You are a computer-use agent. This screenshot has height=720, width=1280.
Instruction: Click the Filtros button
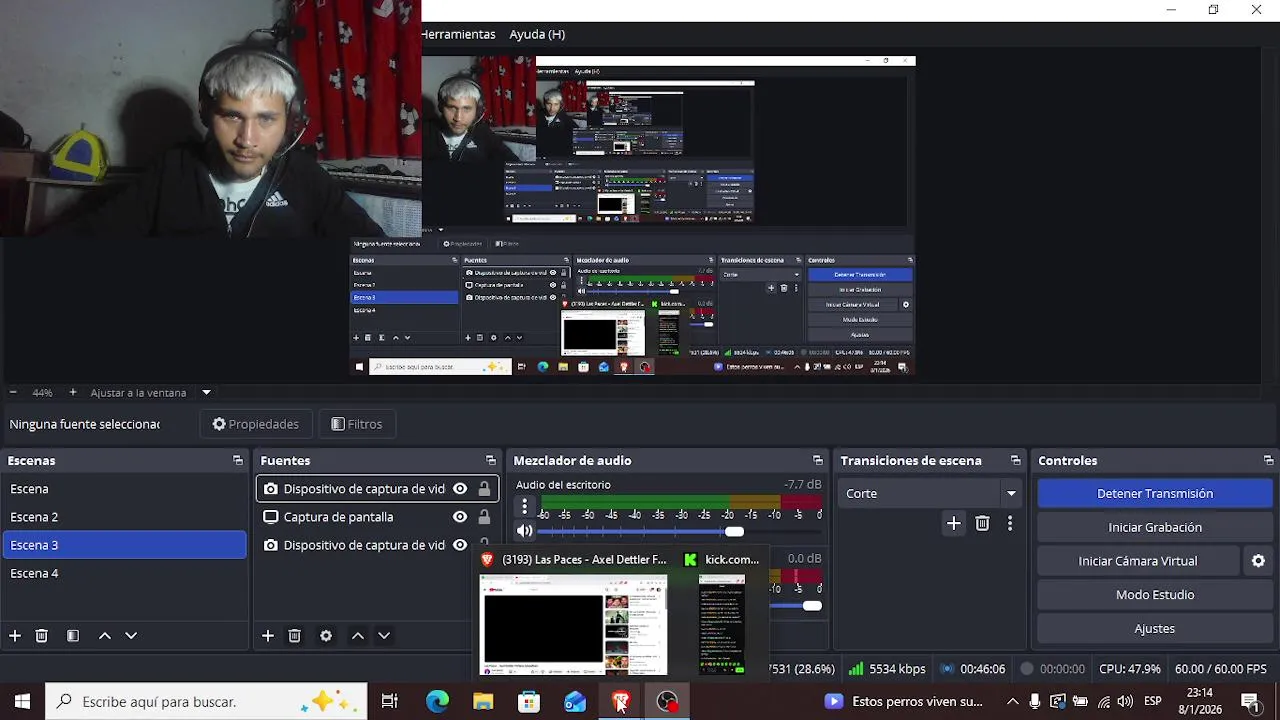point(357,424)
